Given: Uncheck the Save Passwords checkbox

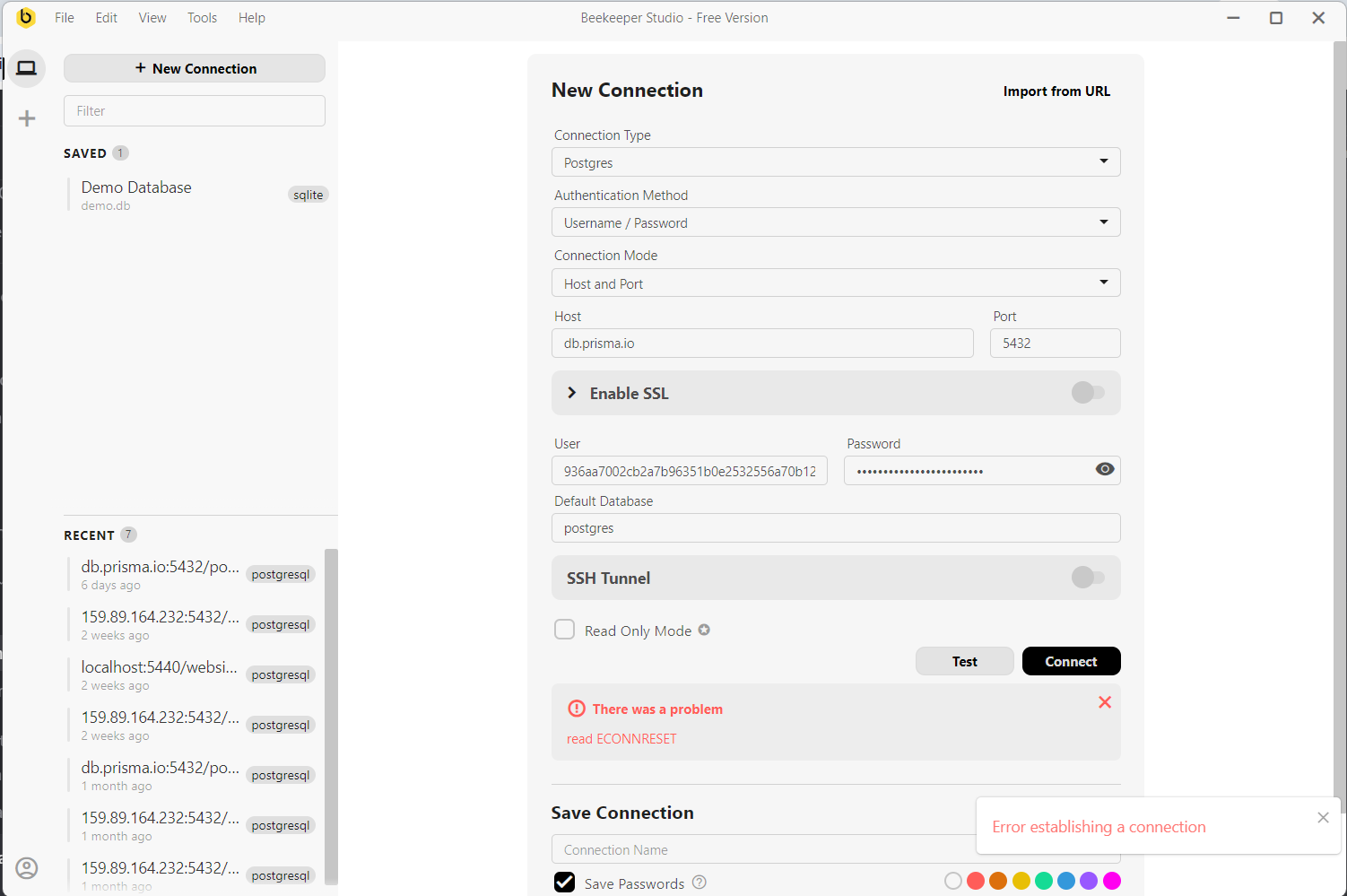Looking at the screenshot, I should (564, 883).
